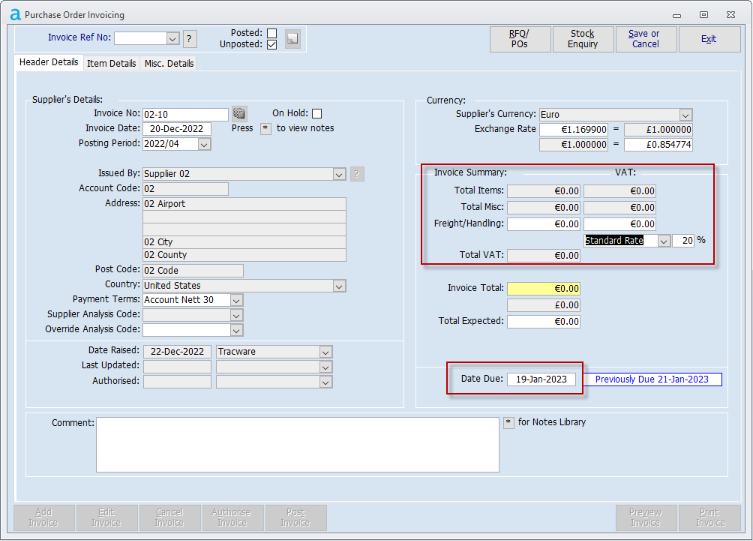The image size is (753, 541).
Task: Click the Total Expected field
Action: pos(544,322)
